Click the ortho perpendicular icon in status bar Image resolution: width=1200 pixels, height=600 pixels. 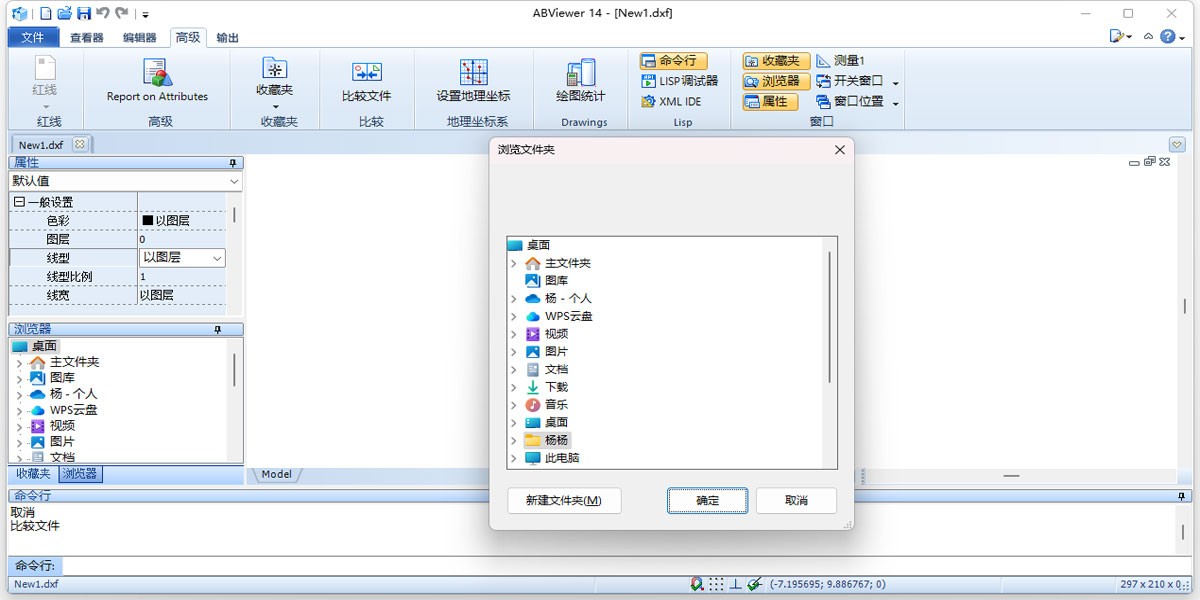pos(735,584)
